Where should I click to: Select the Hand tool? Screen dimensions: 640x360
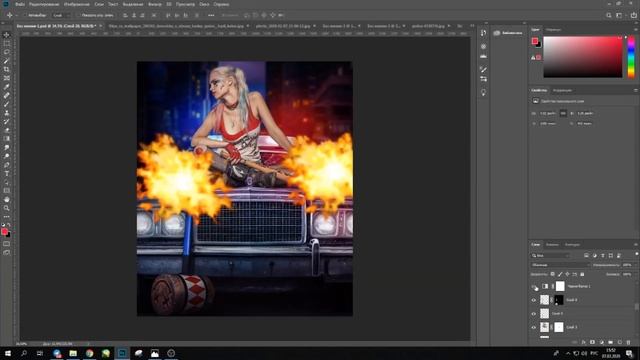7,200
